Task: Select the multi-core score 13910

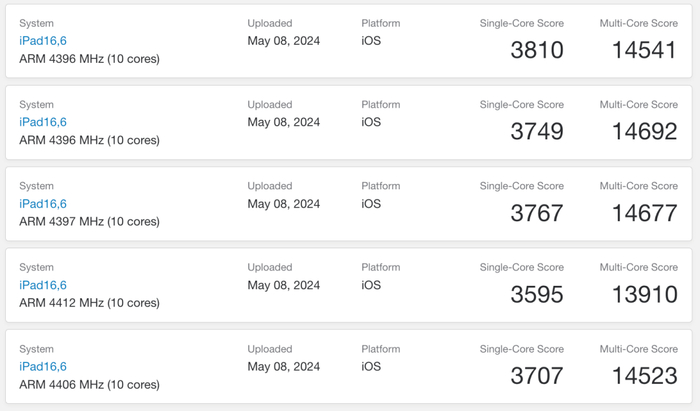Action: 643,295
